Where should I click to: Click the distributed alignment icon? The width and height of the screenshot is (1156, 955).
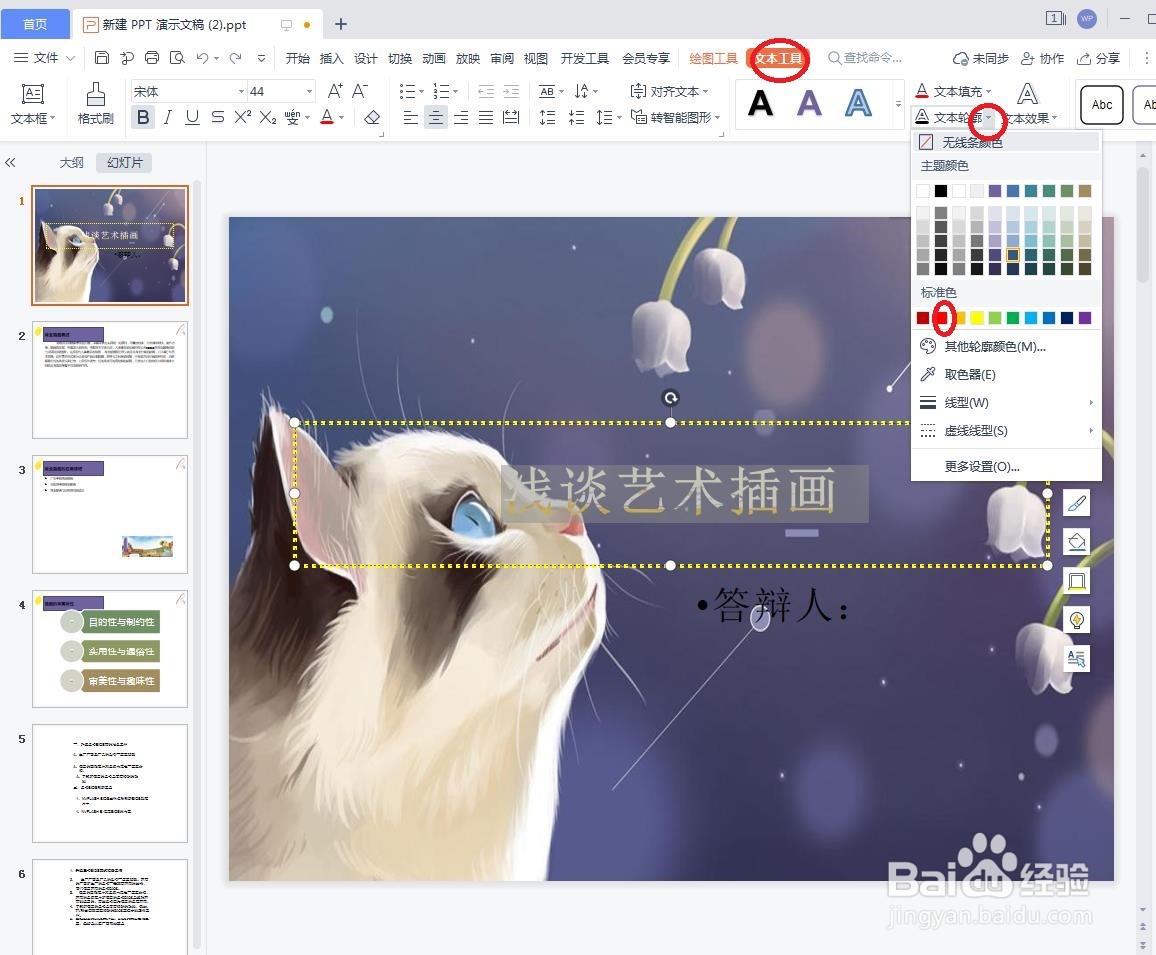tap(510, 117)
